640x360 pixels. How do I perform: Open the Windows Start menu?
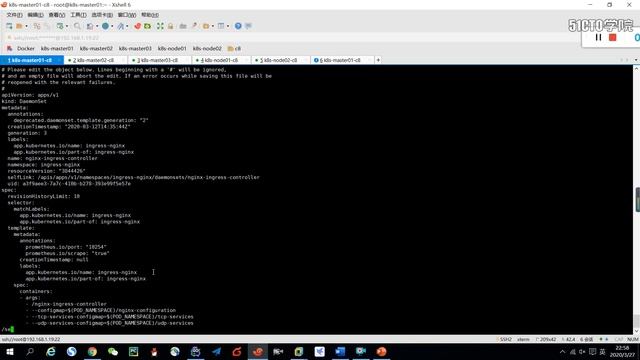click(9, 351)
